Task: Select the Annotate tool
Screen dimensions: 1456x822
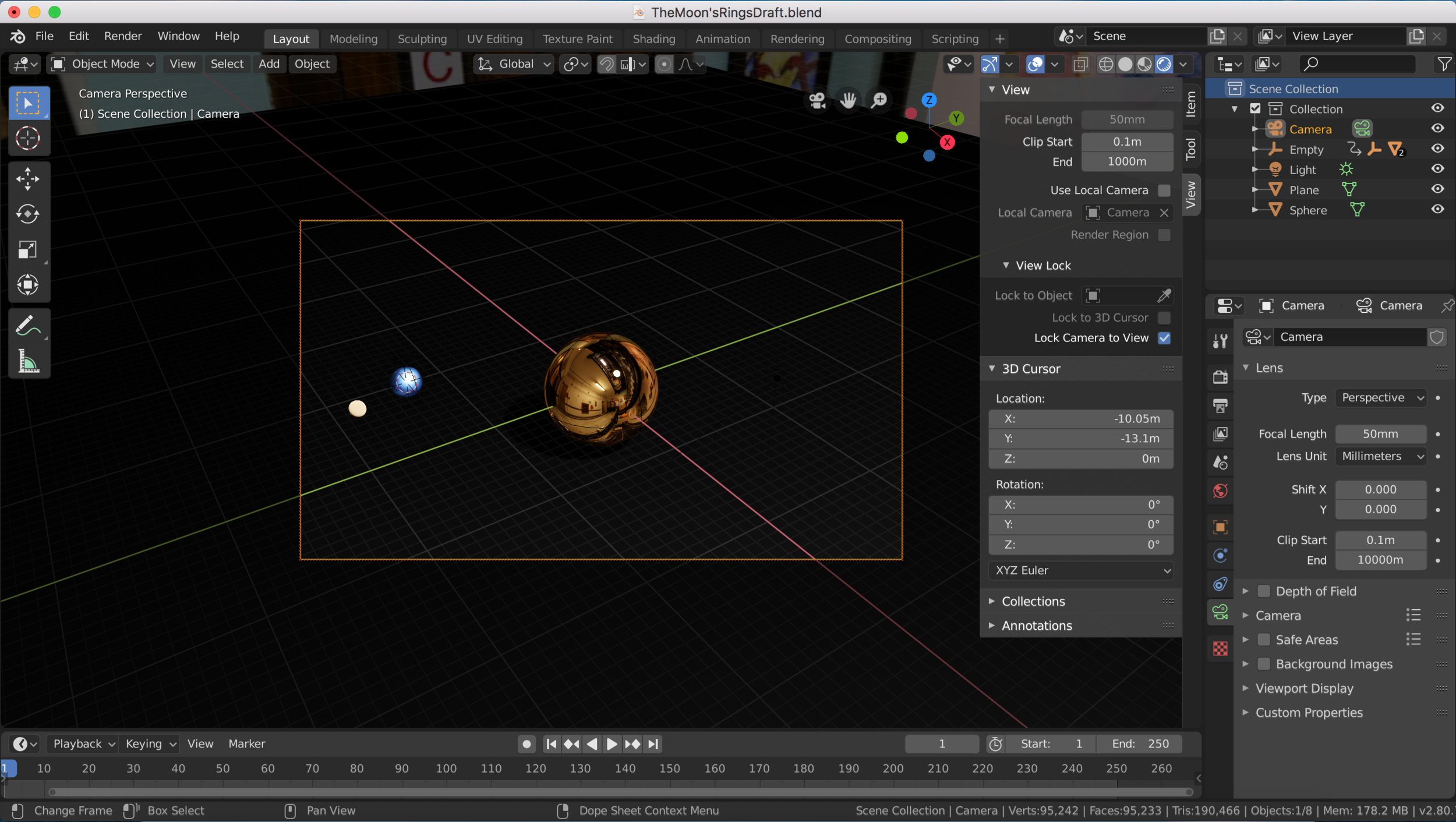Action: 28,326
